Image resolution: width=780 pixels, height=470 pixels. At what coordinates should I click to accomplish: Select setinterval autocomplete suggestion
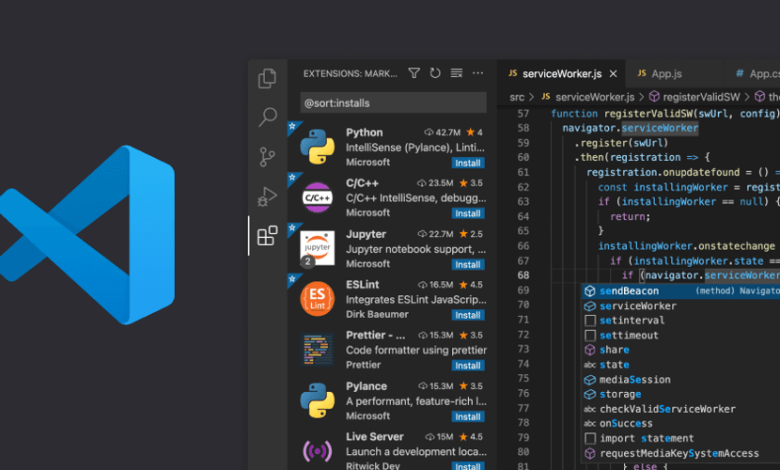coord(681,320)
